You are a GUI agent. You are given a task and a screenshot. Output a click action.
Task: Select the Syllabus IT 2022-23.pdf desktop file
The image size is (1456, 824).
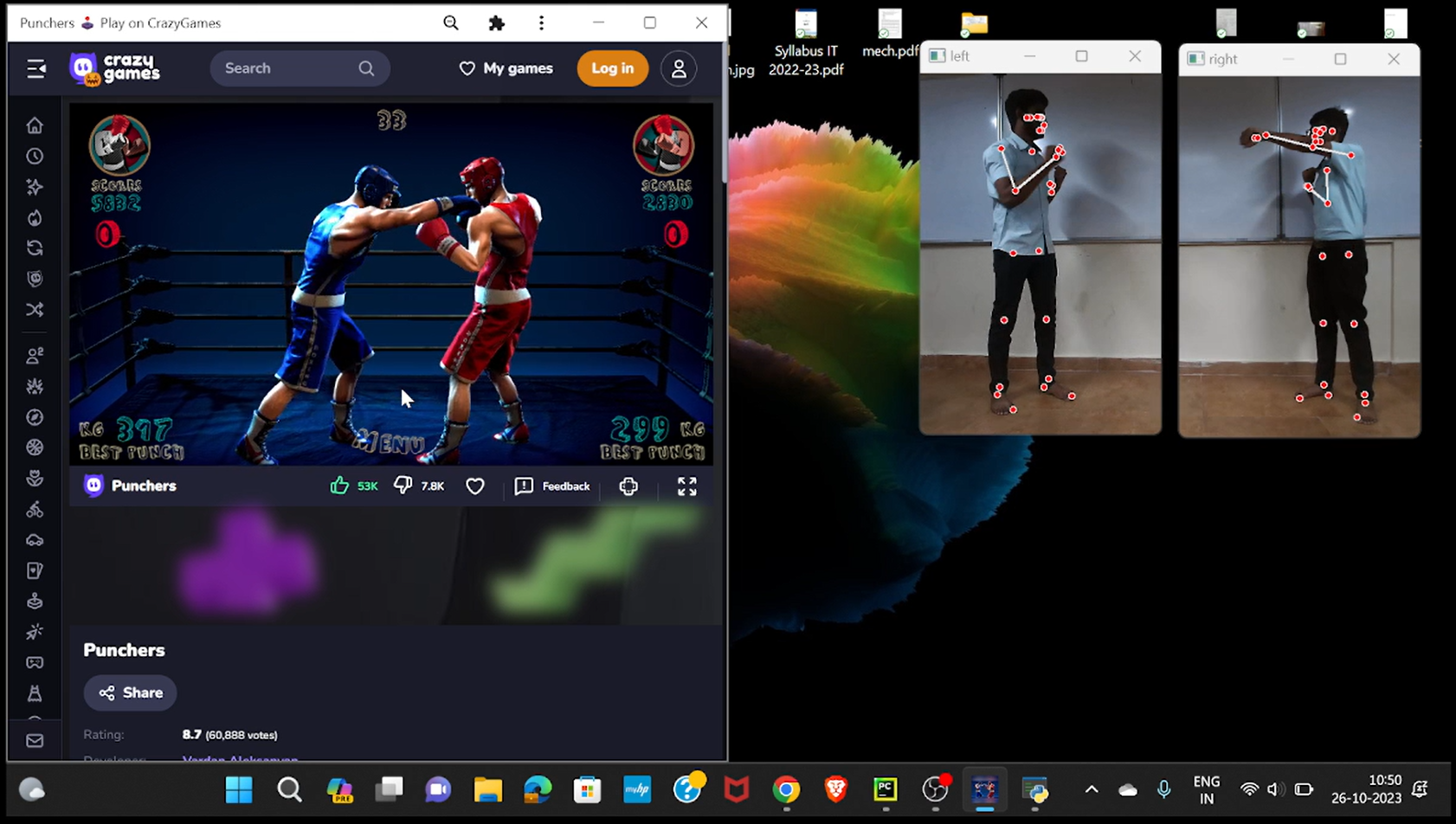tap(806, 43)
